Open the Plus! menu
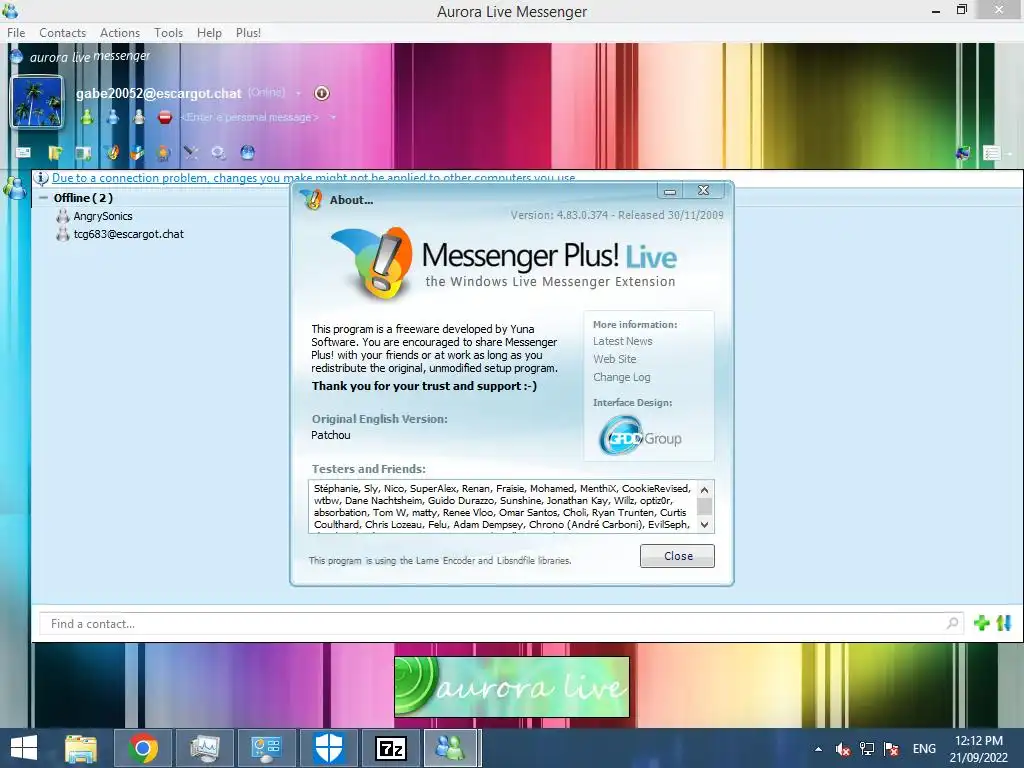 (x=248, y=33)
